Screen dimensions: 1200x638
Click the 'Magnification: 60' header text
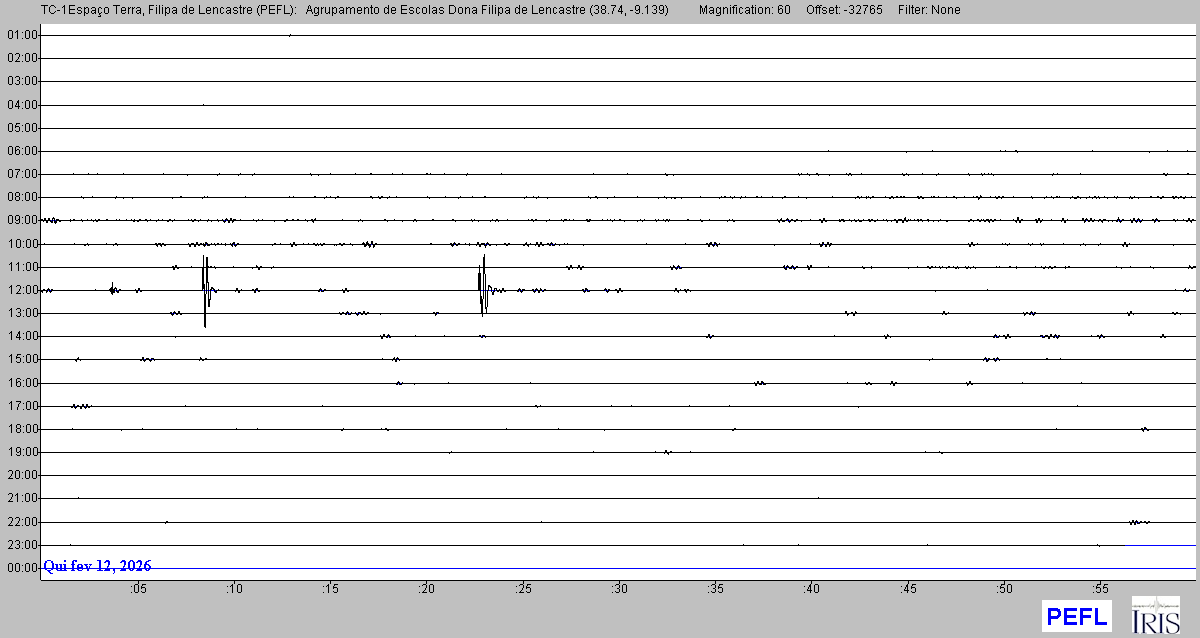(x=744, y=10)
